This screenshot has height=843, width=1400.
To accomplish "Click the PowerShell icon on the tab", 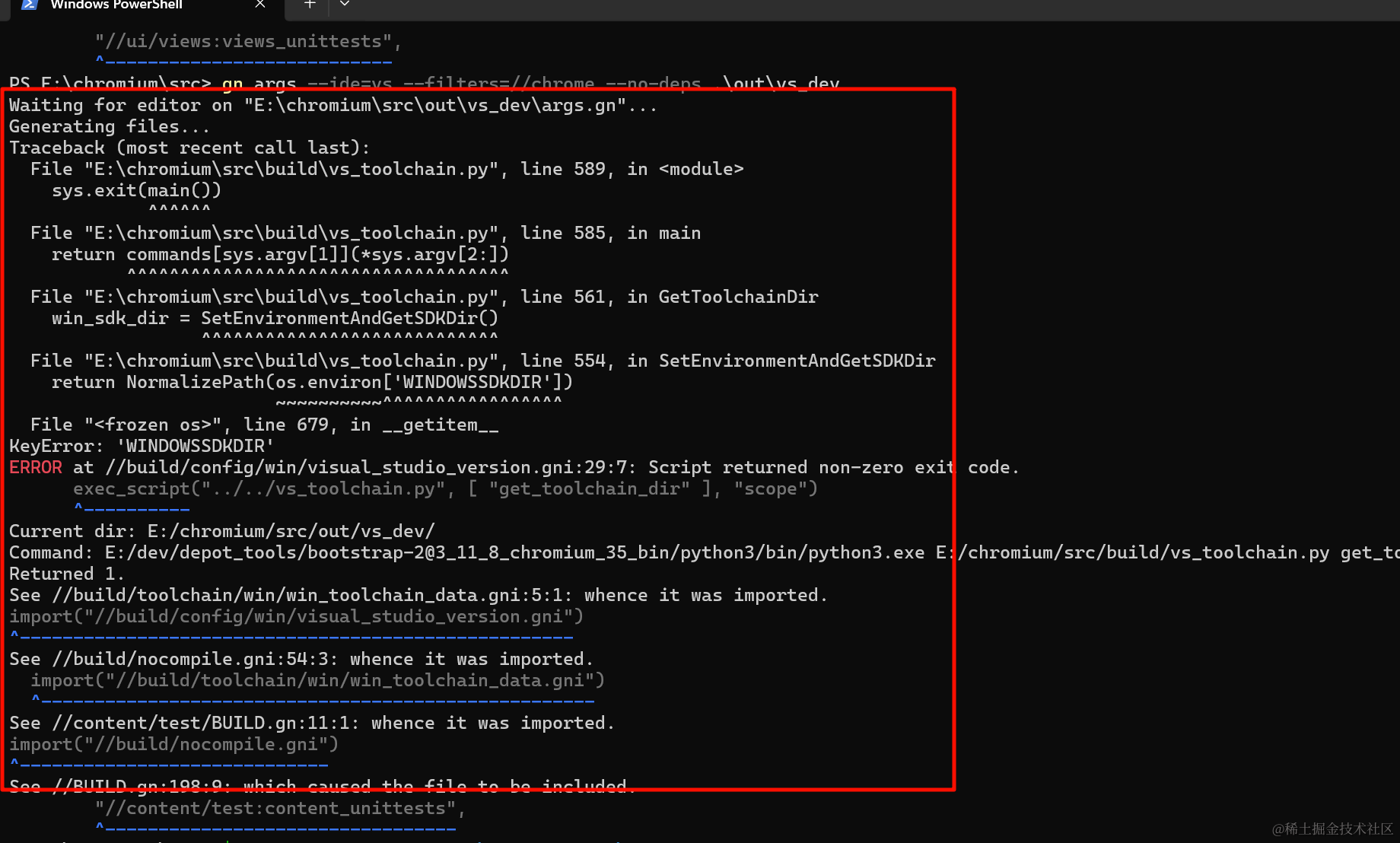I will (29, 5).
